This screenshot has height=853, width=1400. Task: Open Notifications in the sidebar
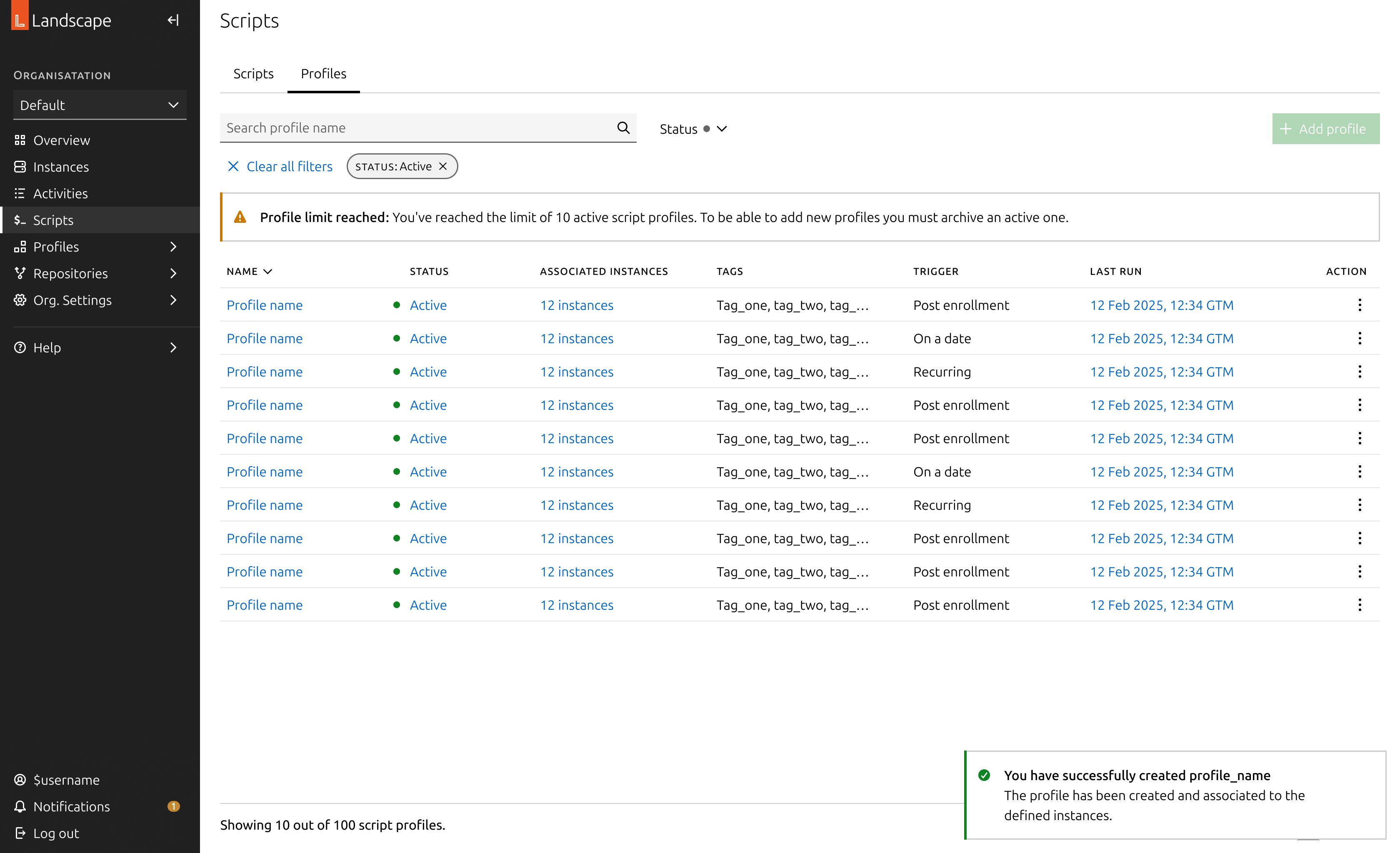pos(72,806)
